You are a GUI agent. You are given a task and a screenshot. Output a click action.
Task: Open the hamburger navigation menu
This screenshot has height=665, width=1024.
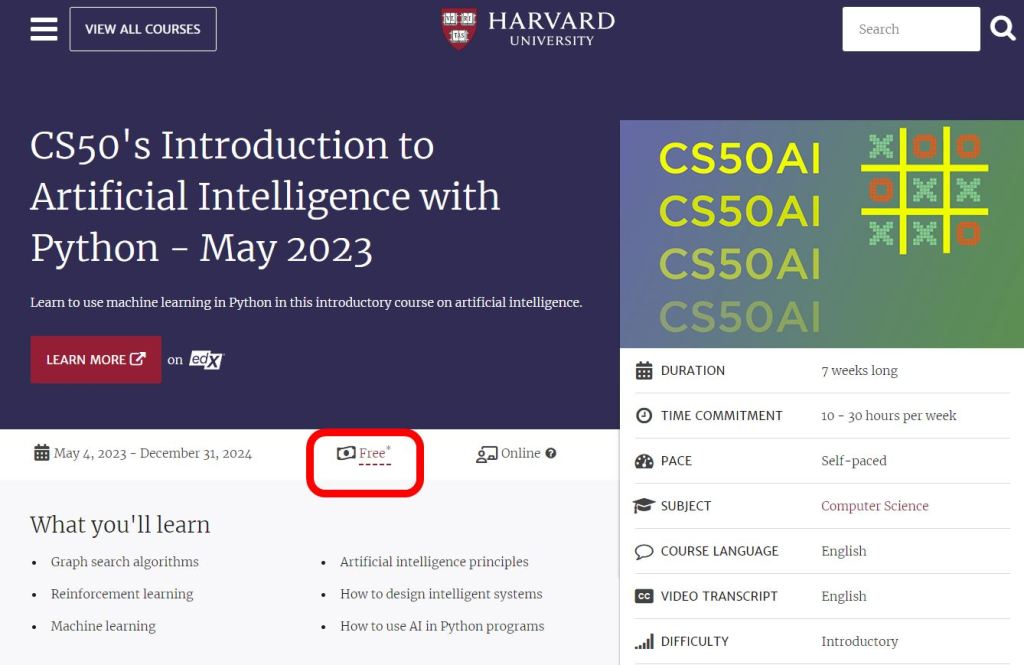[44, 29]
